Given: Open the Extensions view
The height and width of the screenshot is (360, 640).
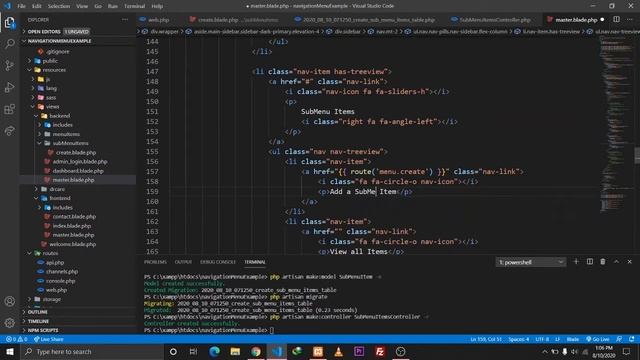Looking at the screenshot, I should point(9,109).
